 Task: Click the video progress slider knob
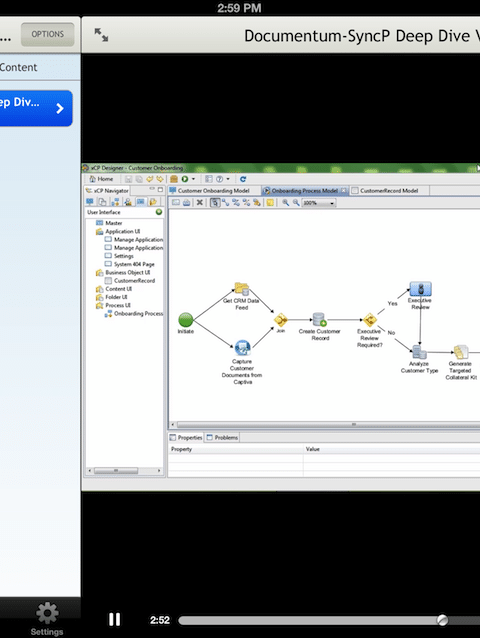[x=442, y=620]
